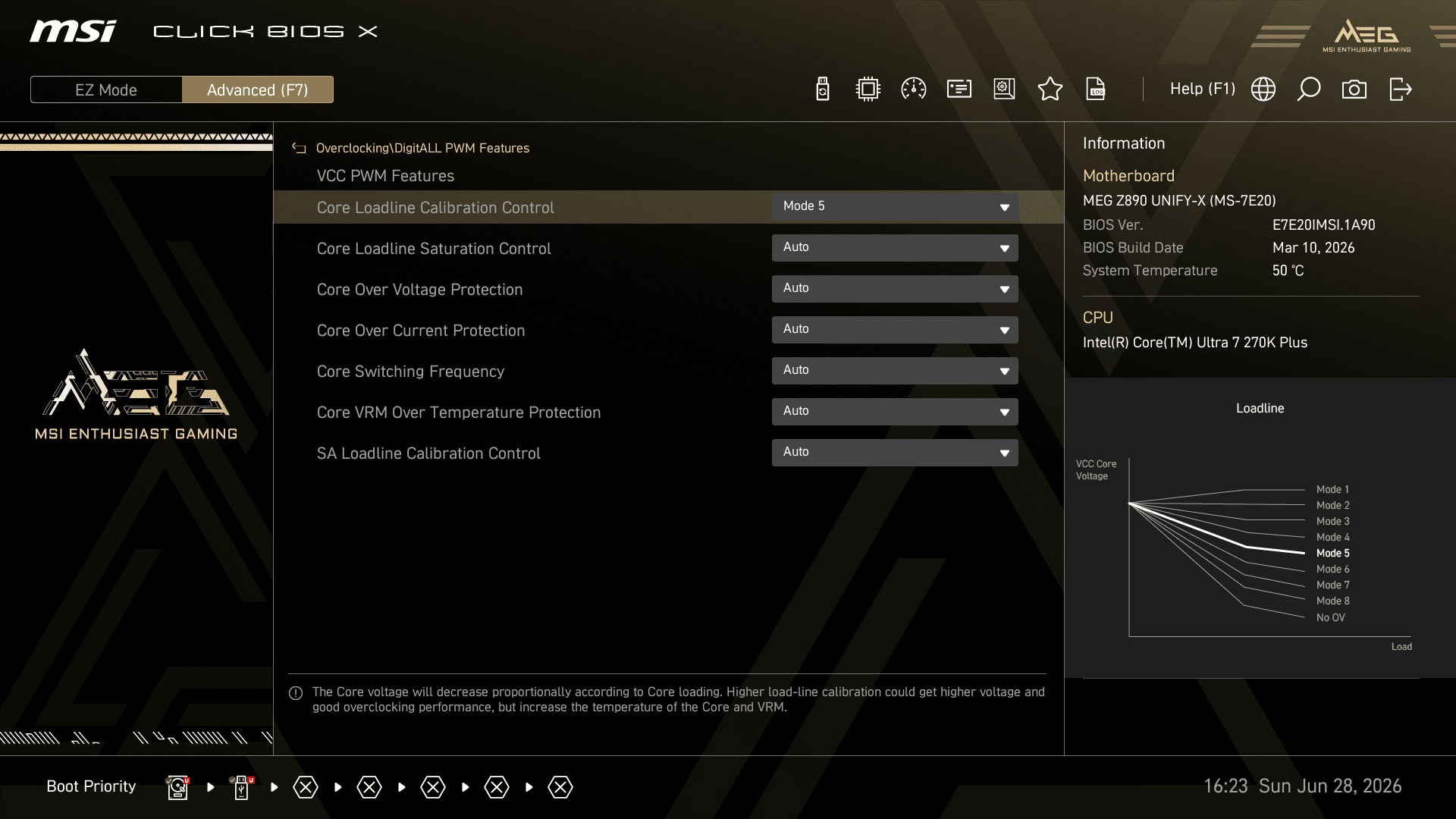Screen dimensions: 1456x819
Task: Click the BIOS version E7E20IMSI.1A90
Action: (x=1323, y=225)
